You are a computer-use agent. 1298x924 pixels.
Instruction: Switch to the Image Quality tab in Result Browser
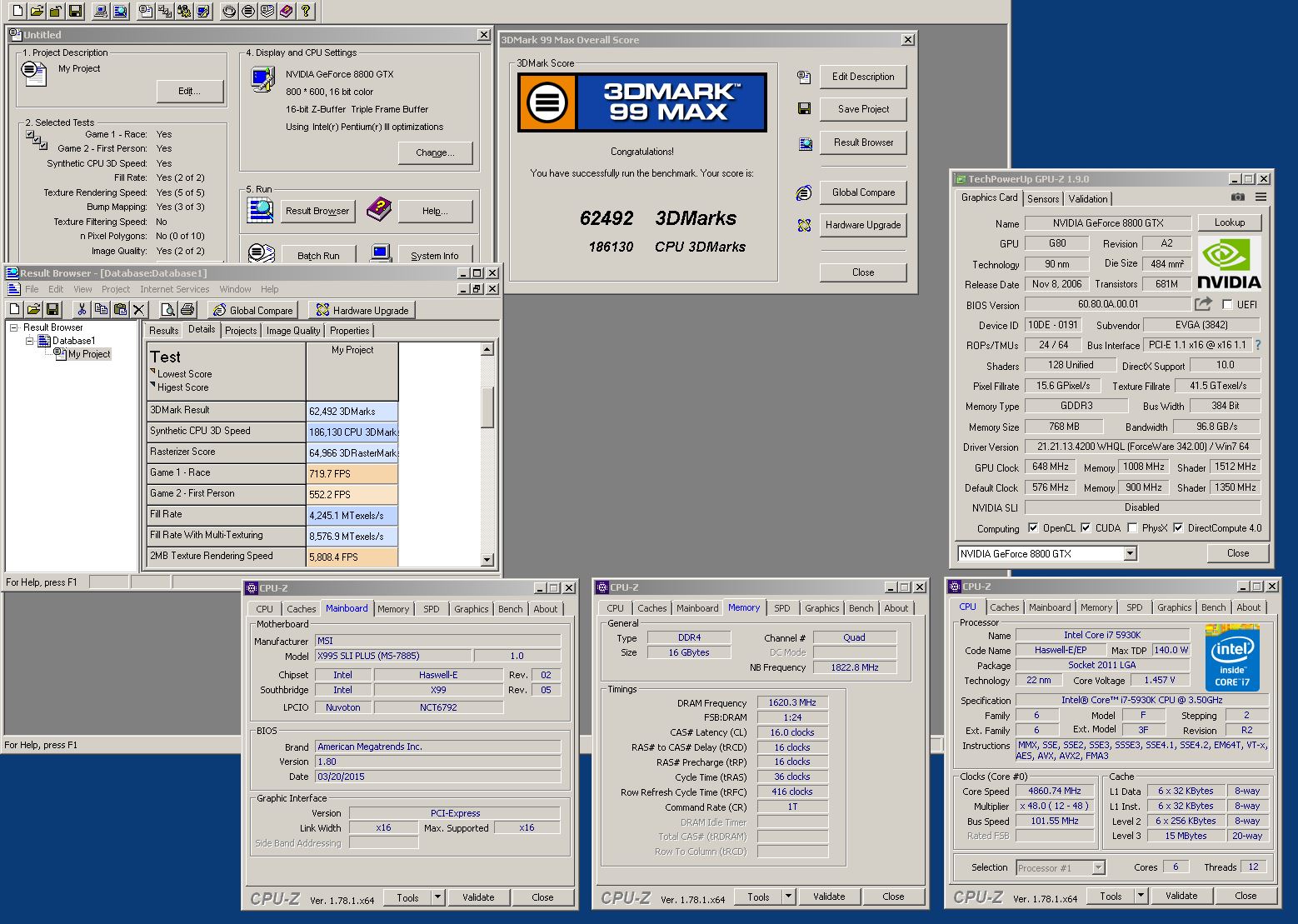tap(293, 331)
